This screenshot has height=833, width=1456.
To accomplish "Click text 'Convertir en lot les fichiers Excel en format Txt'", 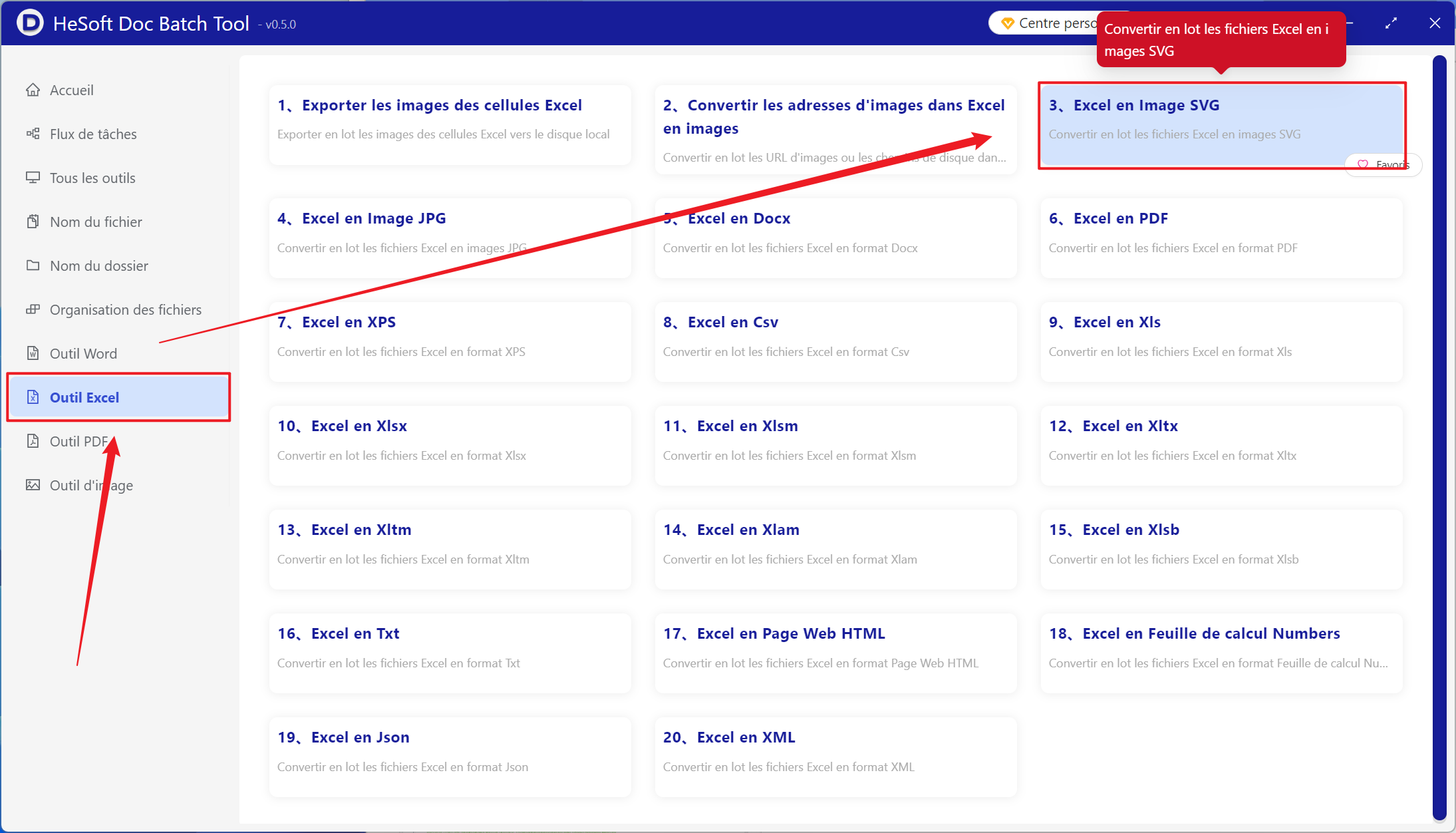I will pos(398,663).
